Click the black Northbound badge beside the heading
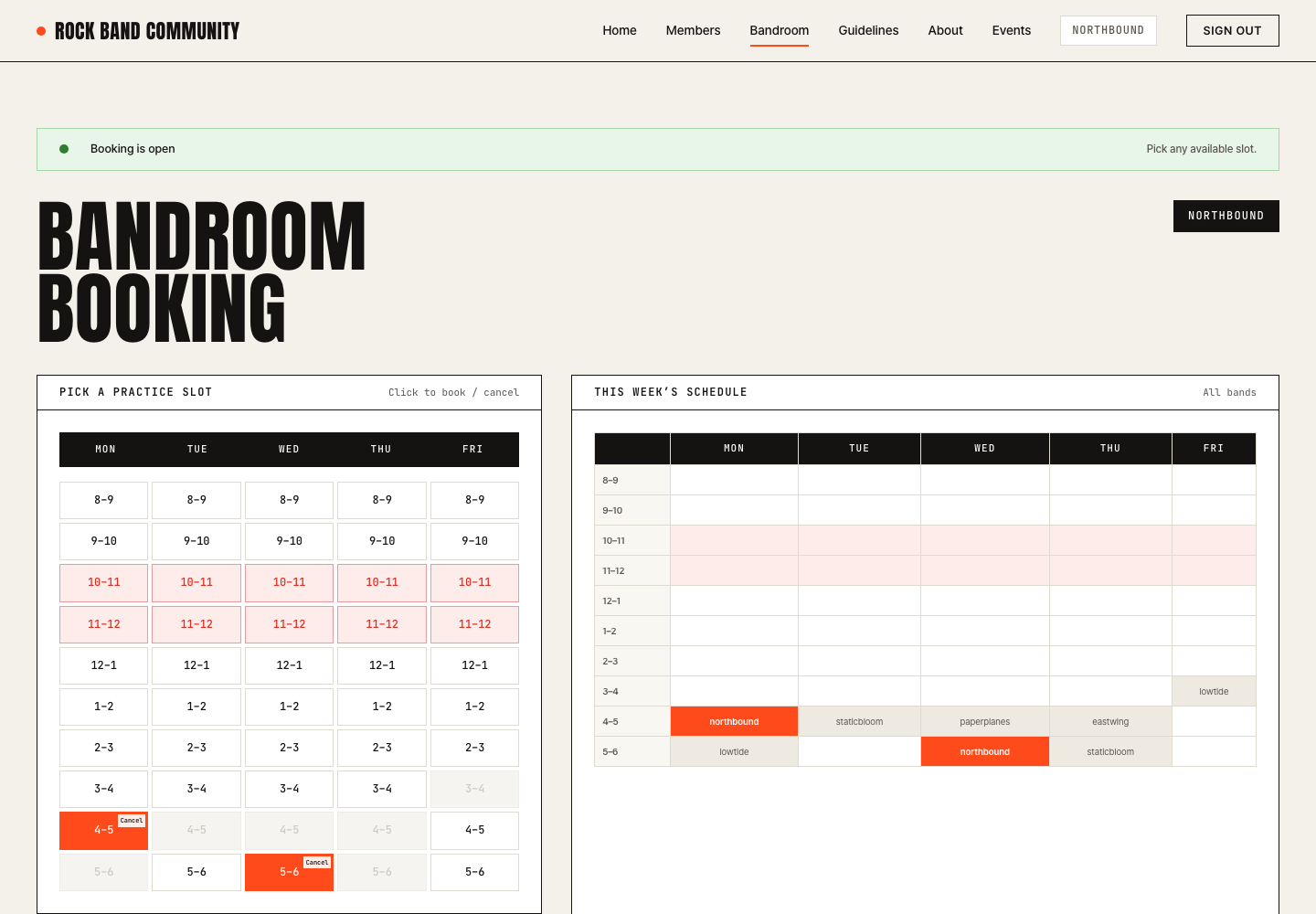Image resolution: width=1316 pixels, height=914 pixels. tap(1226, 216)
